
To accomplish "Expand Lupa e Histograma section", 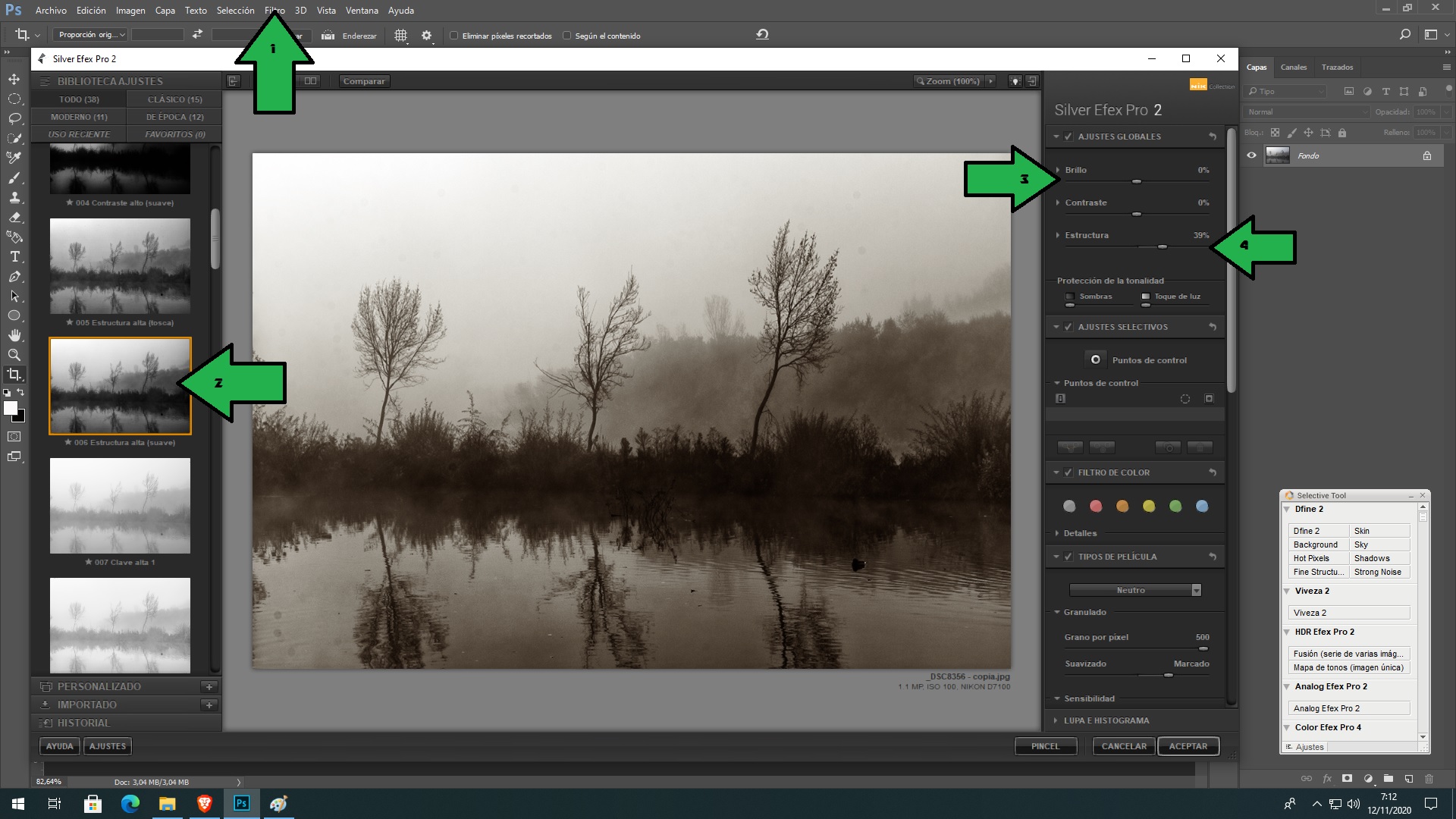I will click(x=1056, y=720).
